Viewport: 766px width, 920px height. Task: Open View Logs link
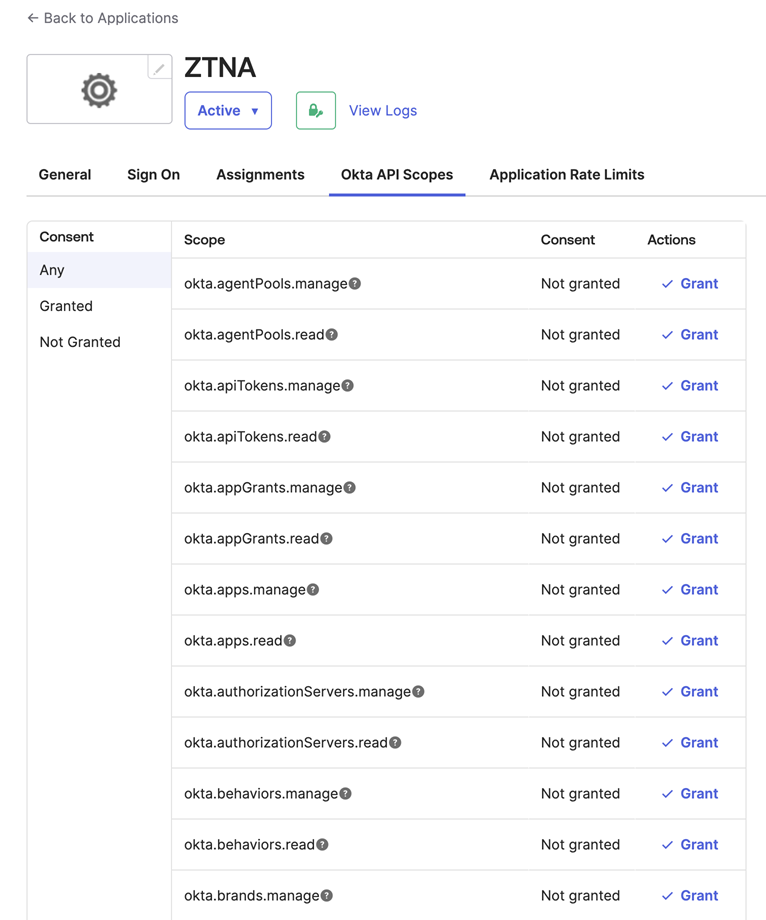click(x=382, y=111)
